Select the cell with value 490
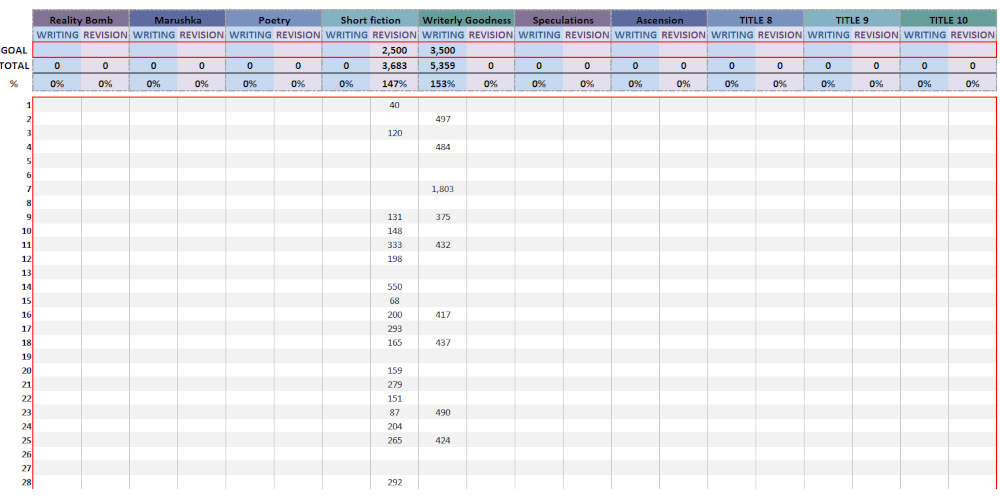Viewport: 1000px width, 498px height. (x=442, y=412)
